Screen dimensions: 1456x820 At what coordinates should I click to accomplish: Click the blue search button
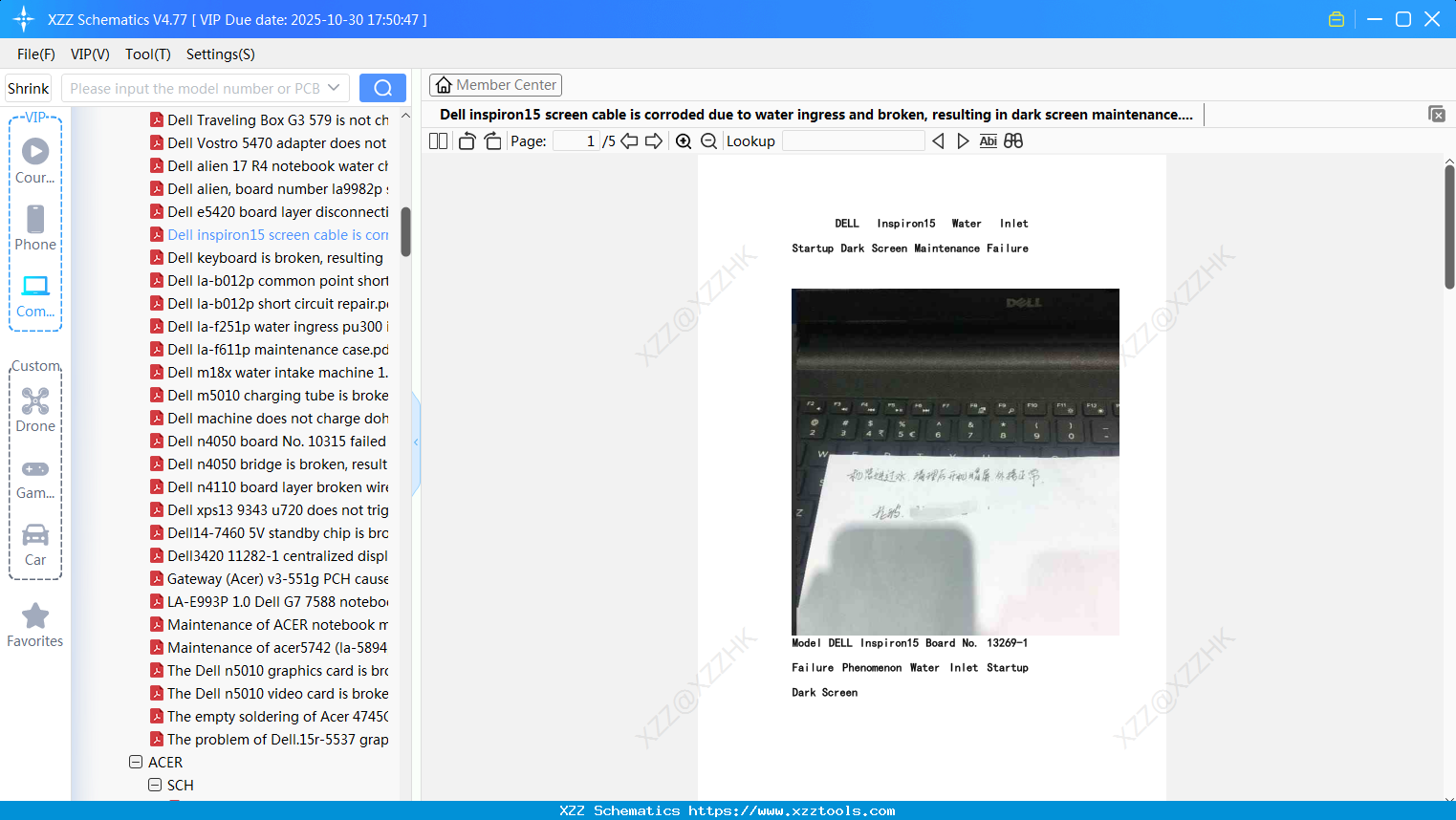[382, 88]
